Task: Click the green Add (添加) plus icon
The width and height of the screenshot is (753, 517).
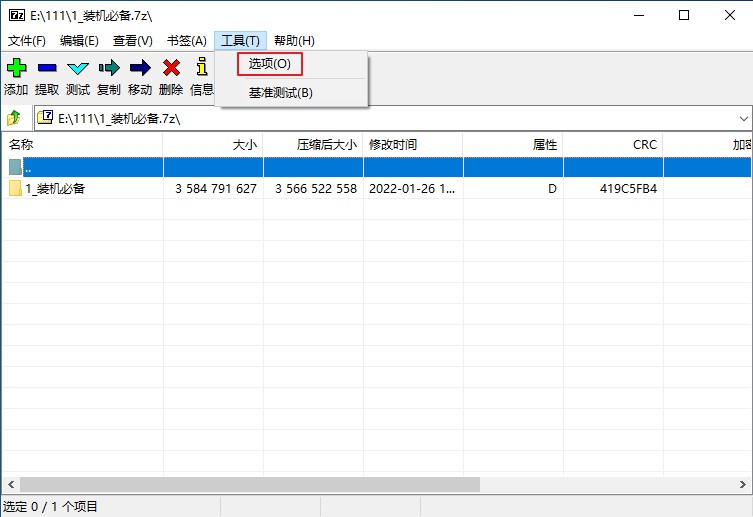Action: coord(16,68)
